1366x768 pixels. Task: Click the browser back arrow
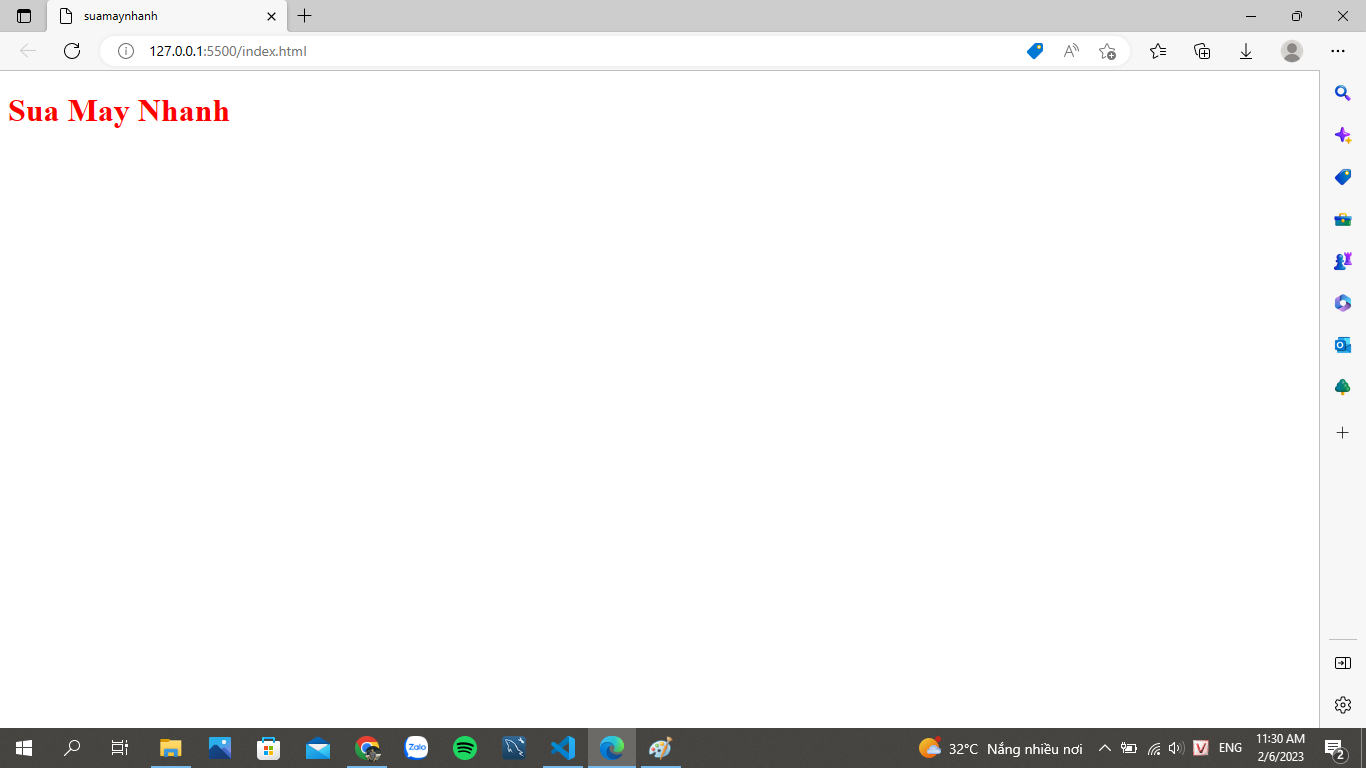[28, 51]
